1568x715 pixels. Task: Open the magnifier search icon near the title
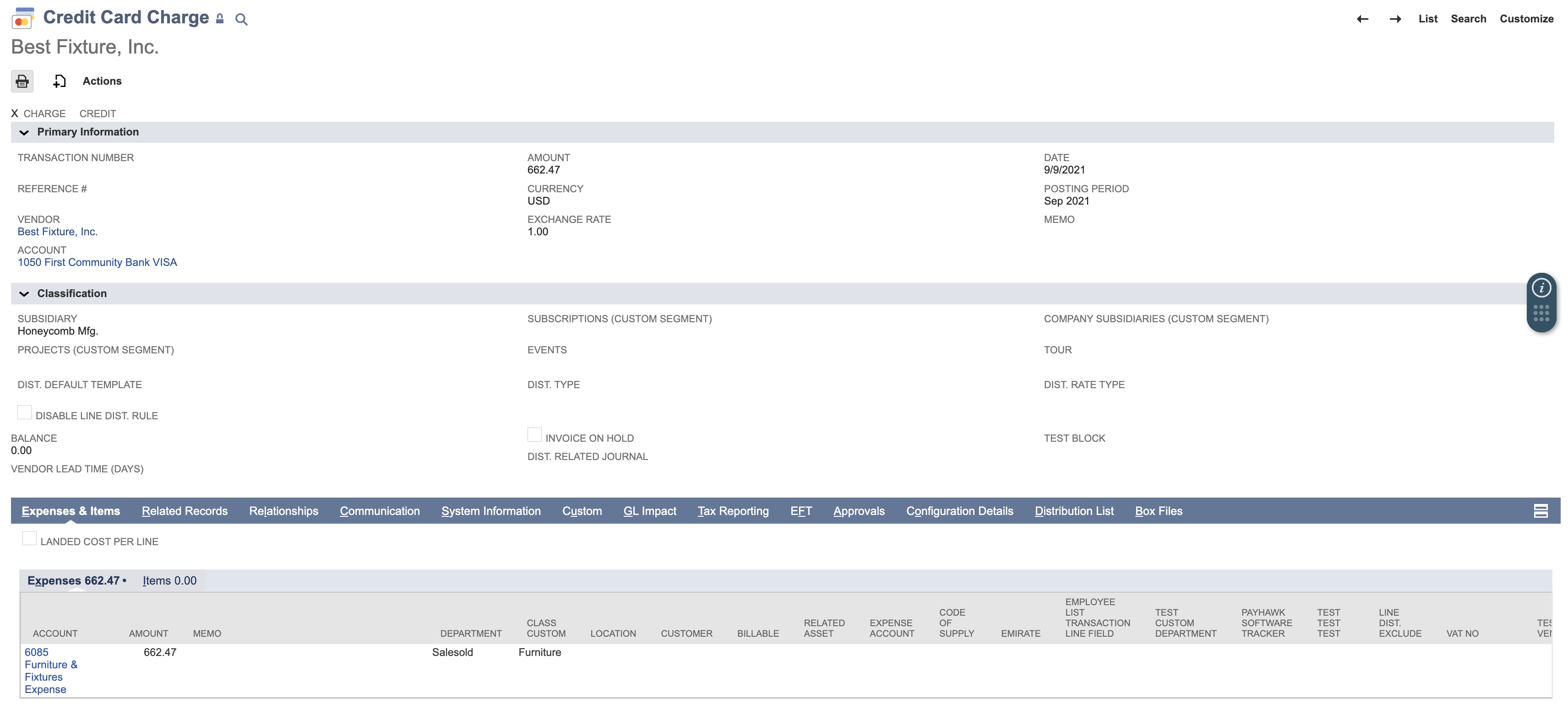(241, 20)
